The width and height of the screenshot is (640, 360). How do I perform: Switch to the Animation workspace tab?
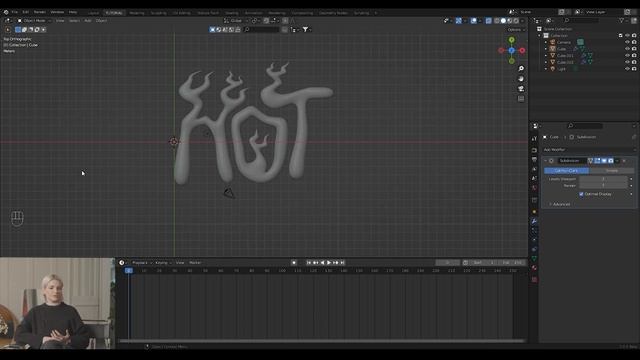[x=253, y=13]
